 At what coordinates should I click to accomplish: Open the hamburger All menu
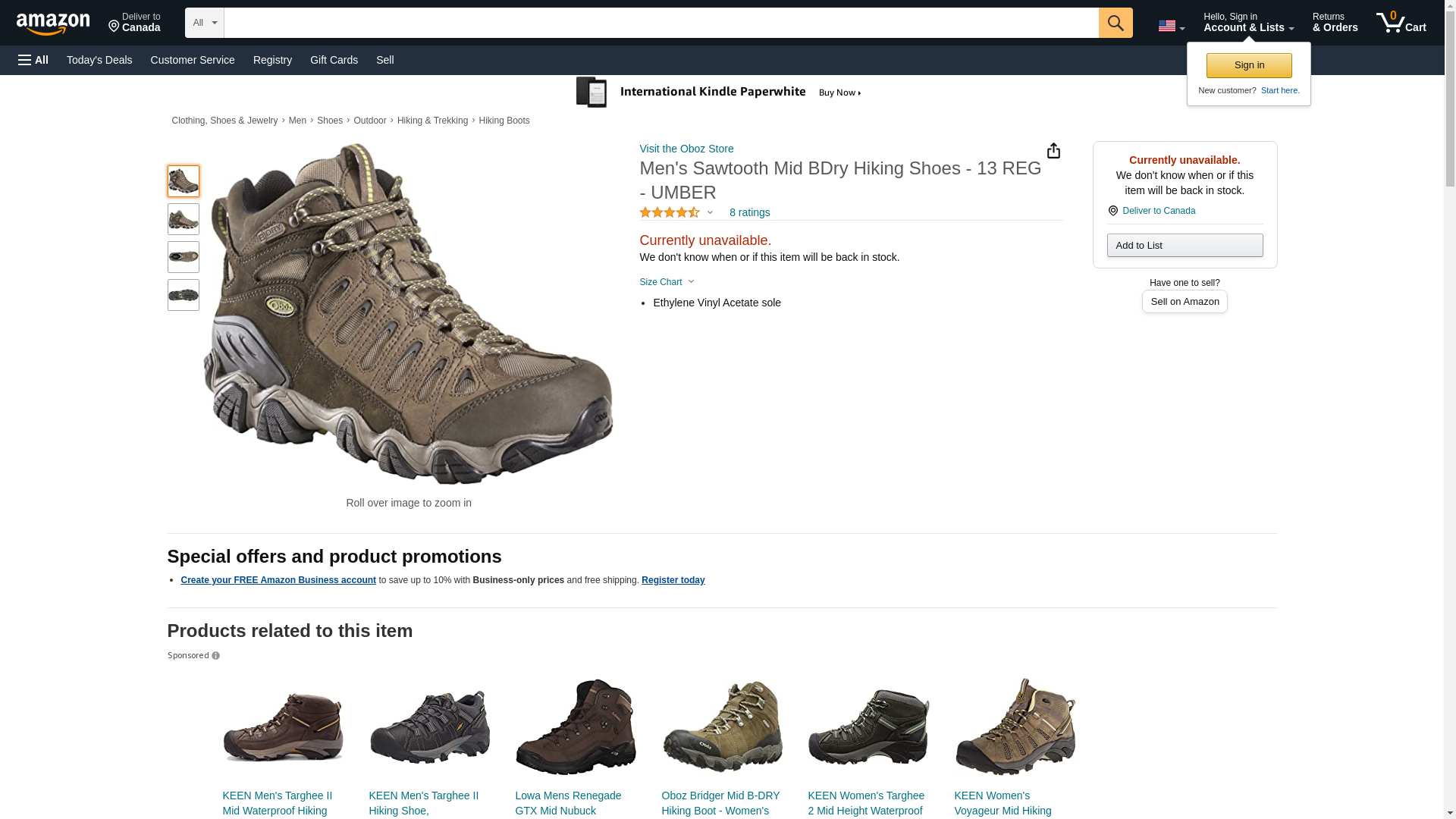pyautogui.click(x=33, y=60)
